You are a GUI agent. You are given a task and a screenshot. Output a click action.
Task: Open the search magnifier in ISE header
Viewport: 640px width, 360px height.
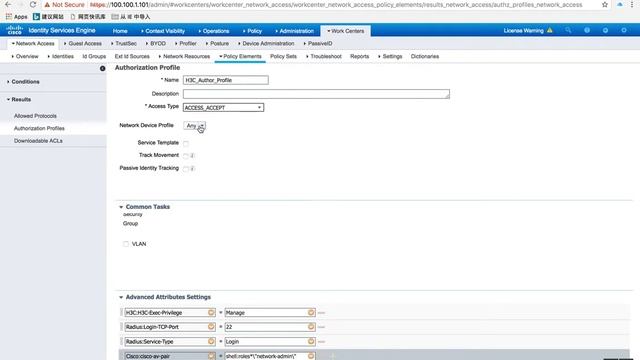coord(568,30)
